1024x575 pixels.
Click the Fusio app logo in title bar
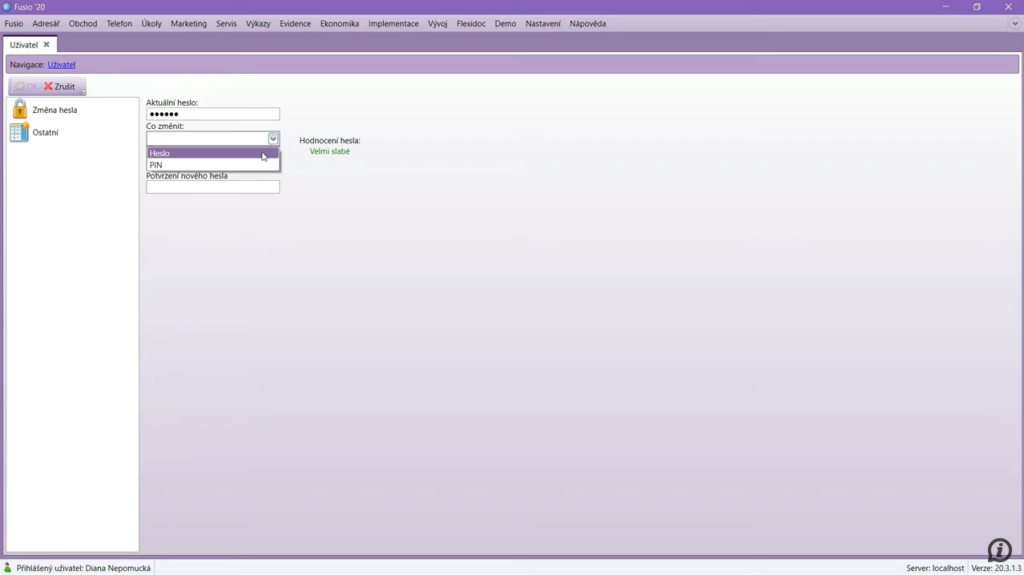tap(7, 7)
